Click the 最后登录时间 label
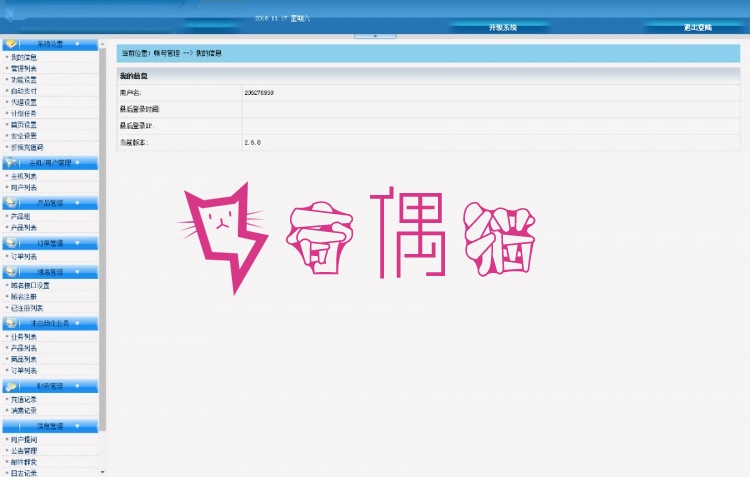The height and width of the screenshot is (477, 750). click(139, 110)
